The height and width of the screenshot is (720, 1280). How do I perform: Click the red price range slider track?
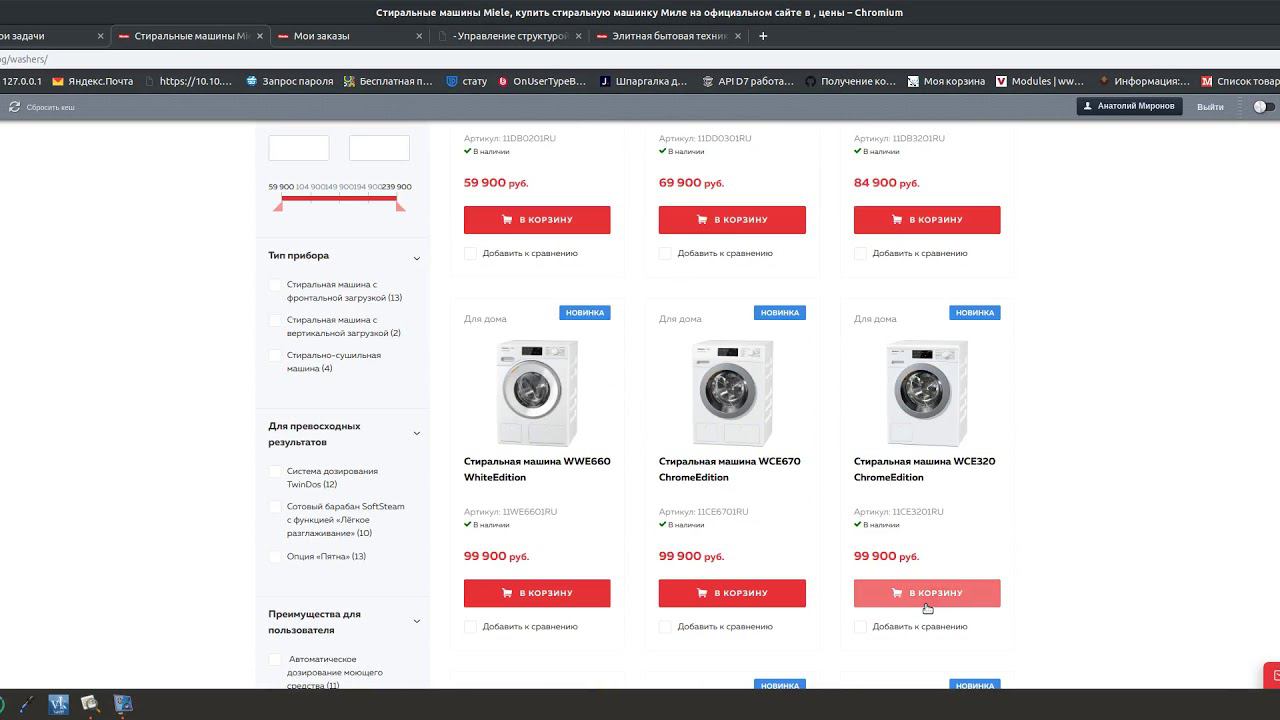pyautogui.click(x=339, y=198)
